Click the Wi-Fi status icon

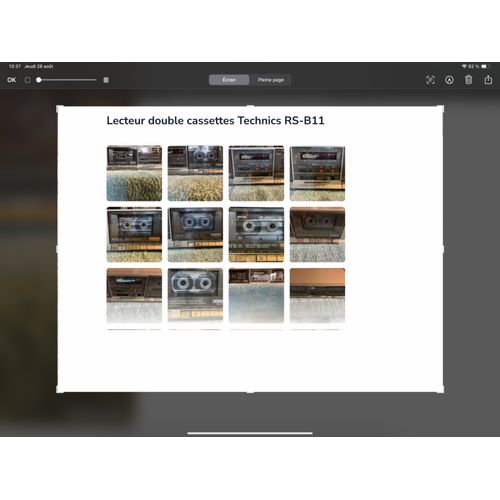click(464, 66)
